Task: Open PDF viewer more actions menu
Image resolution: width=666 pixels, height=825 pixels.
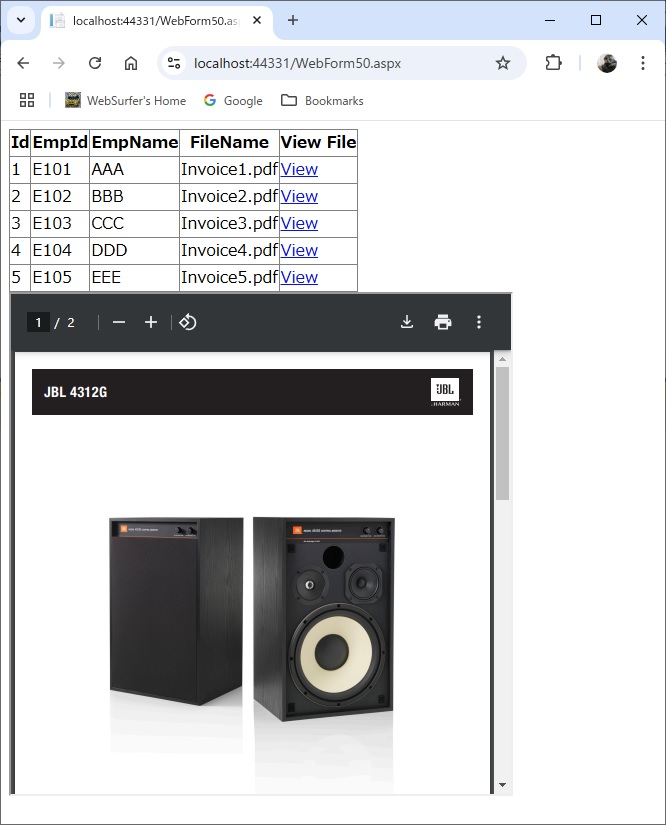Action: coord(479,322)
